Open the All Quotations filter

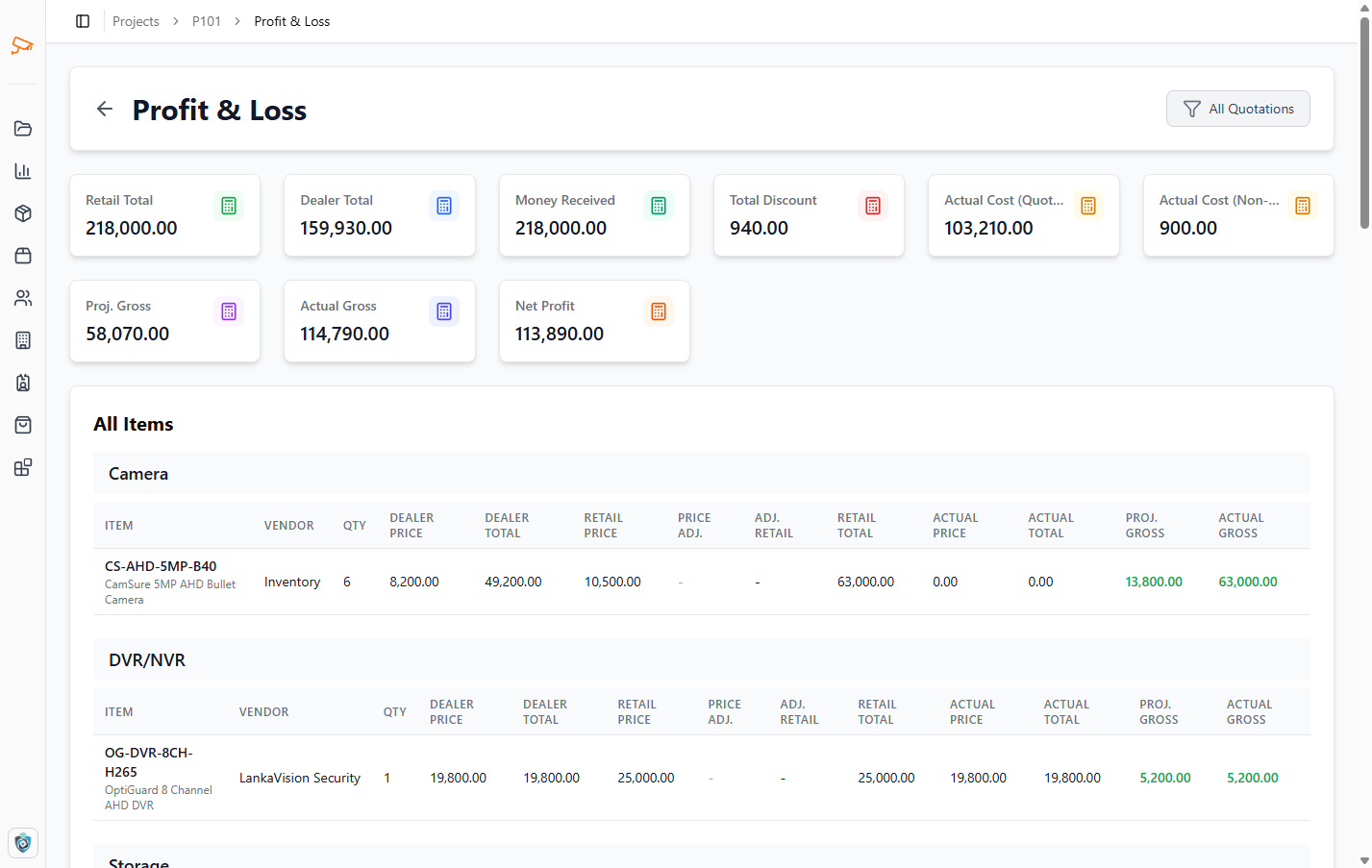point(1238,109)
